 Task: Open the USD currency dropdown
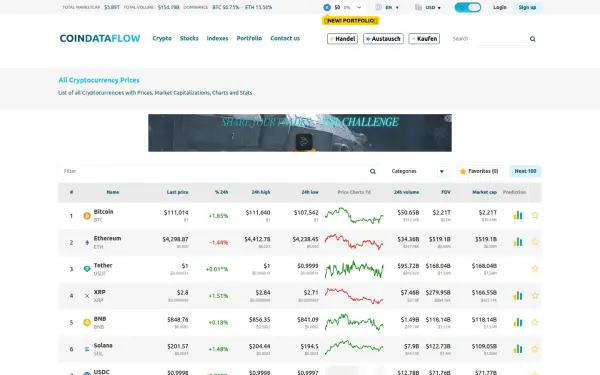point(433,7)
